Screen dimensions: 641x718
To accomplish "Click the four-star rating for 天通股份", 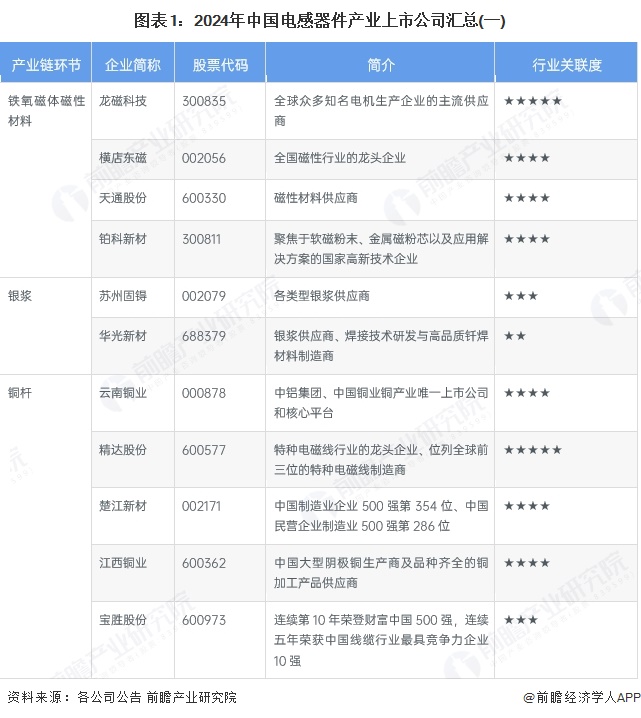I will 527,198.
